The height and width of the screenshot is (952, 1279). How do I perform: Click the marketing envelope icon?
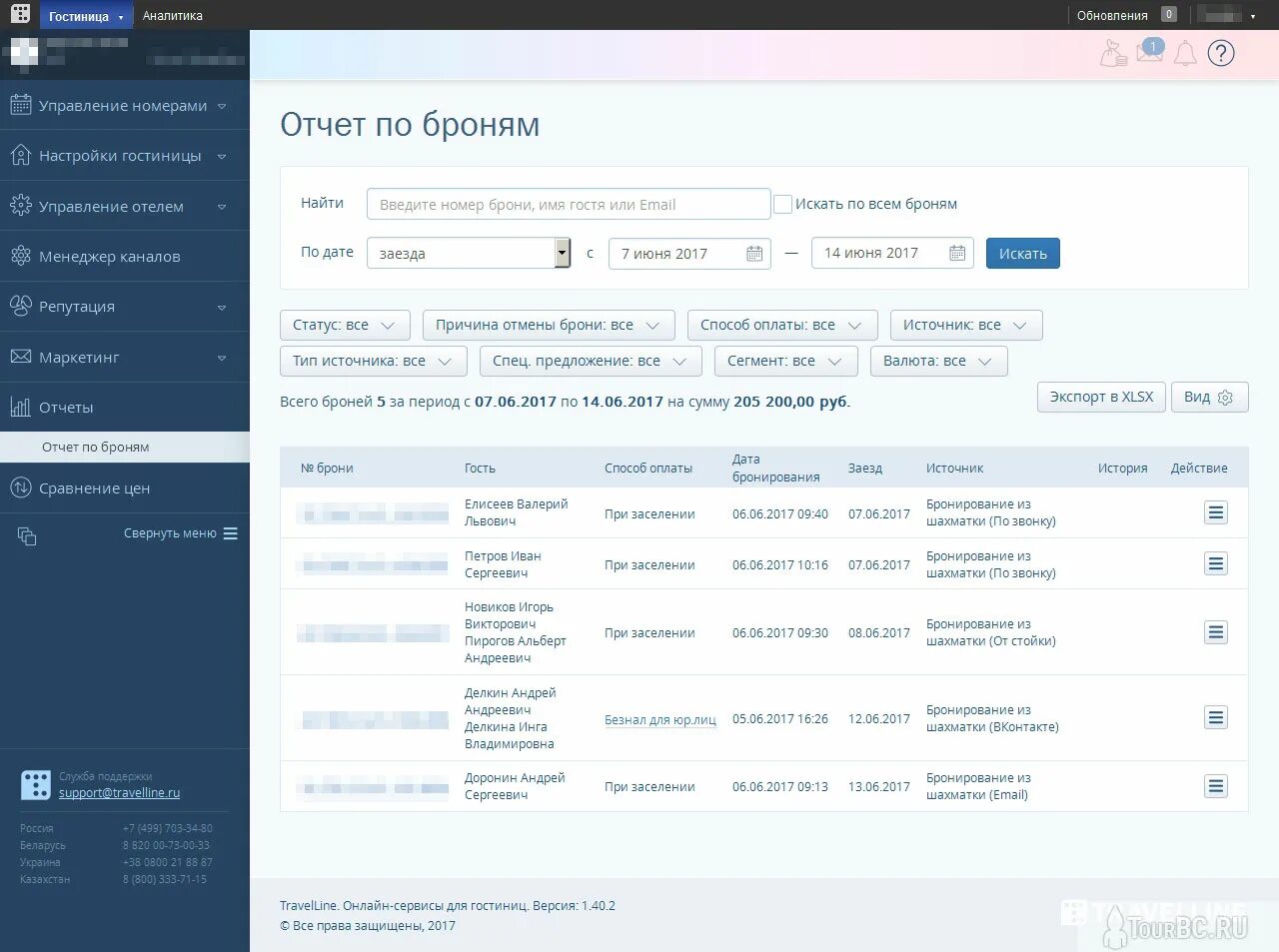(x=20, y=357)
